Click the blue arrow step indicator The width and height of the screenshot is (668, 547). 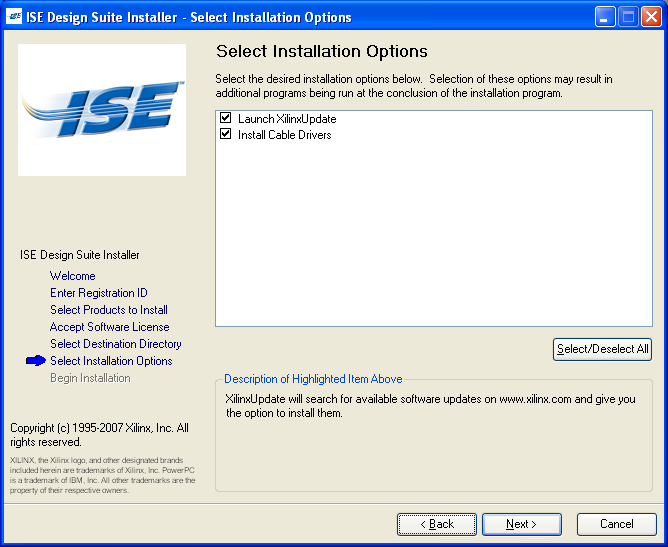36,361
